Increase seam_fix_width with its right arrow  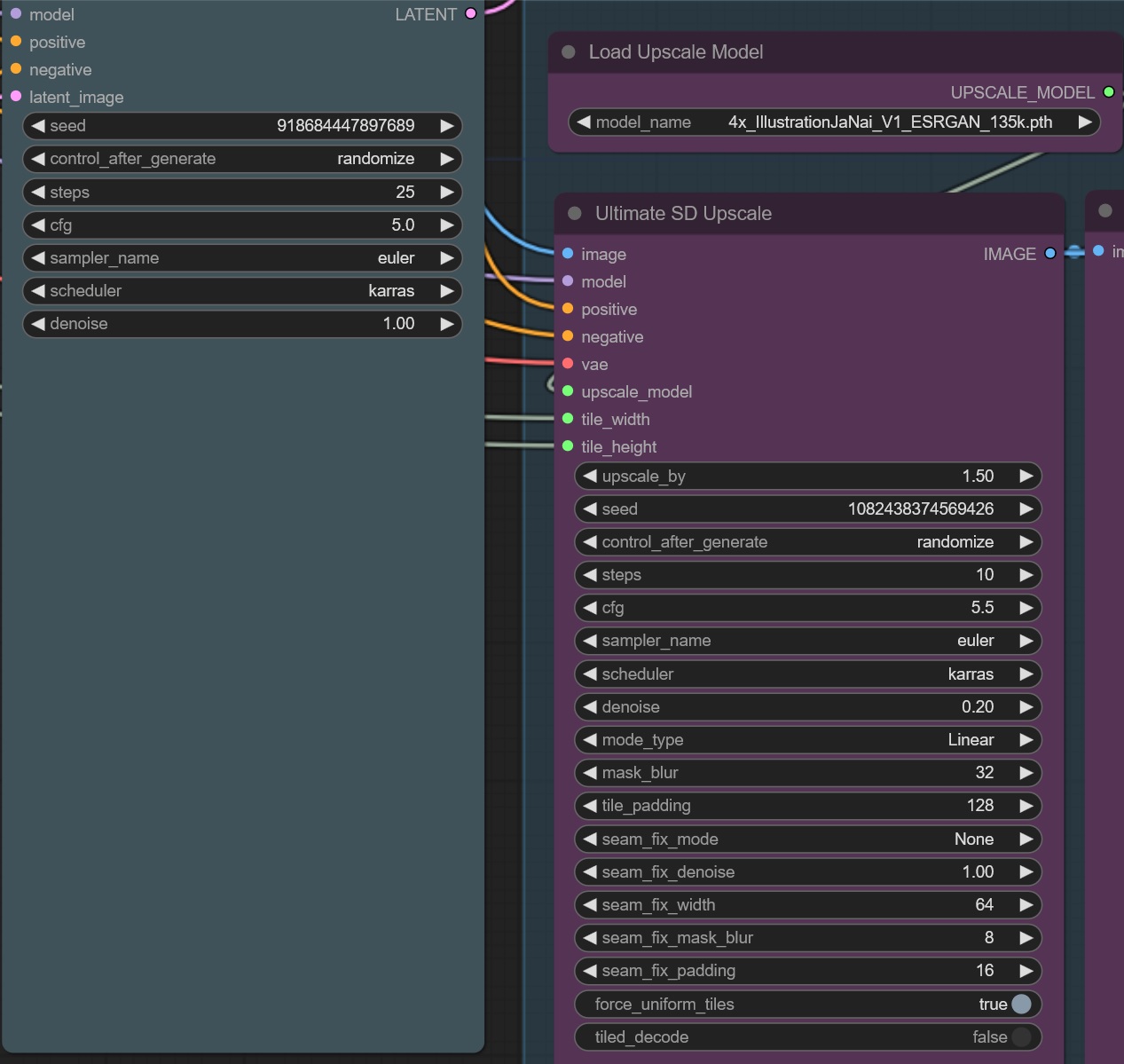[x=1026, y=905]
